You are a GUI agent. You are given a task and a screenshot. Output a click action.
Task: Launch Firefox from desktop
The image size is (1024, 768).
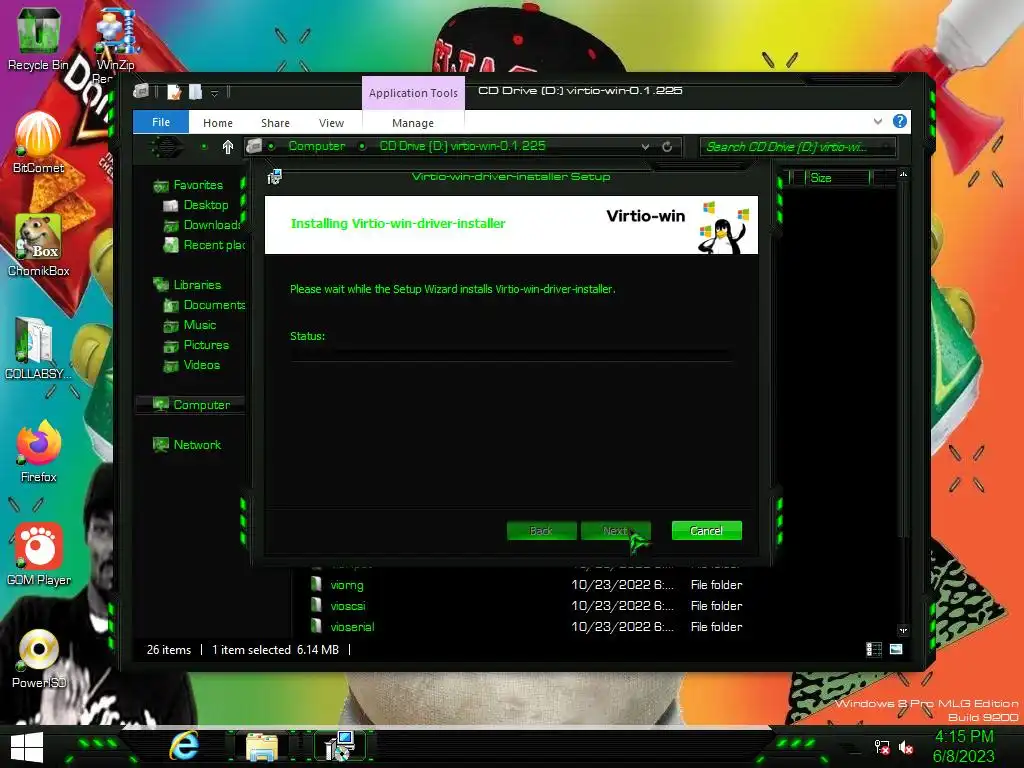coord(38,451)
